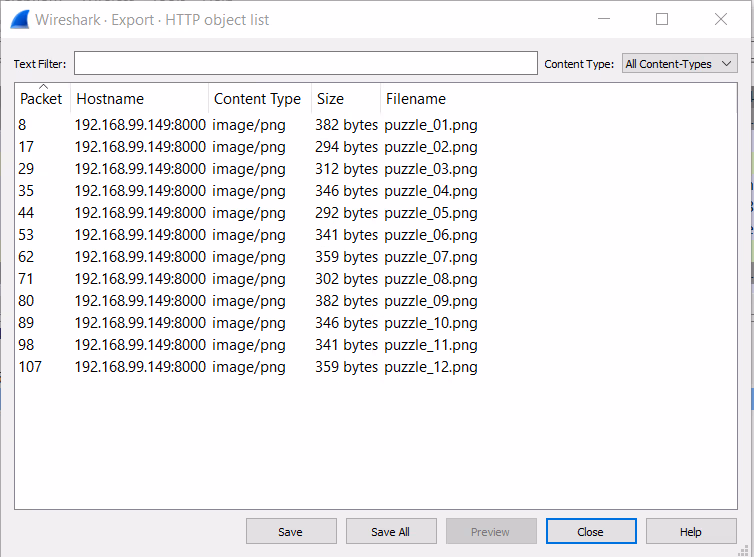The width and height of the screenshot is (754, 557).
Task: Click the Wireshark shark fin icon
Action: 20,20
